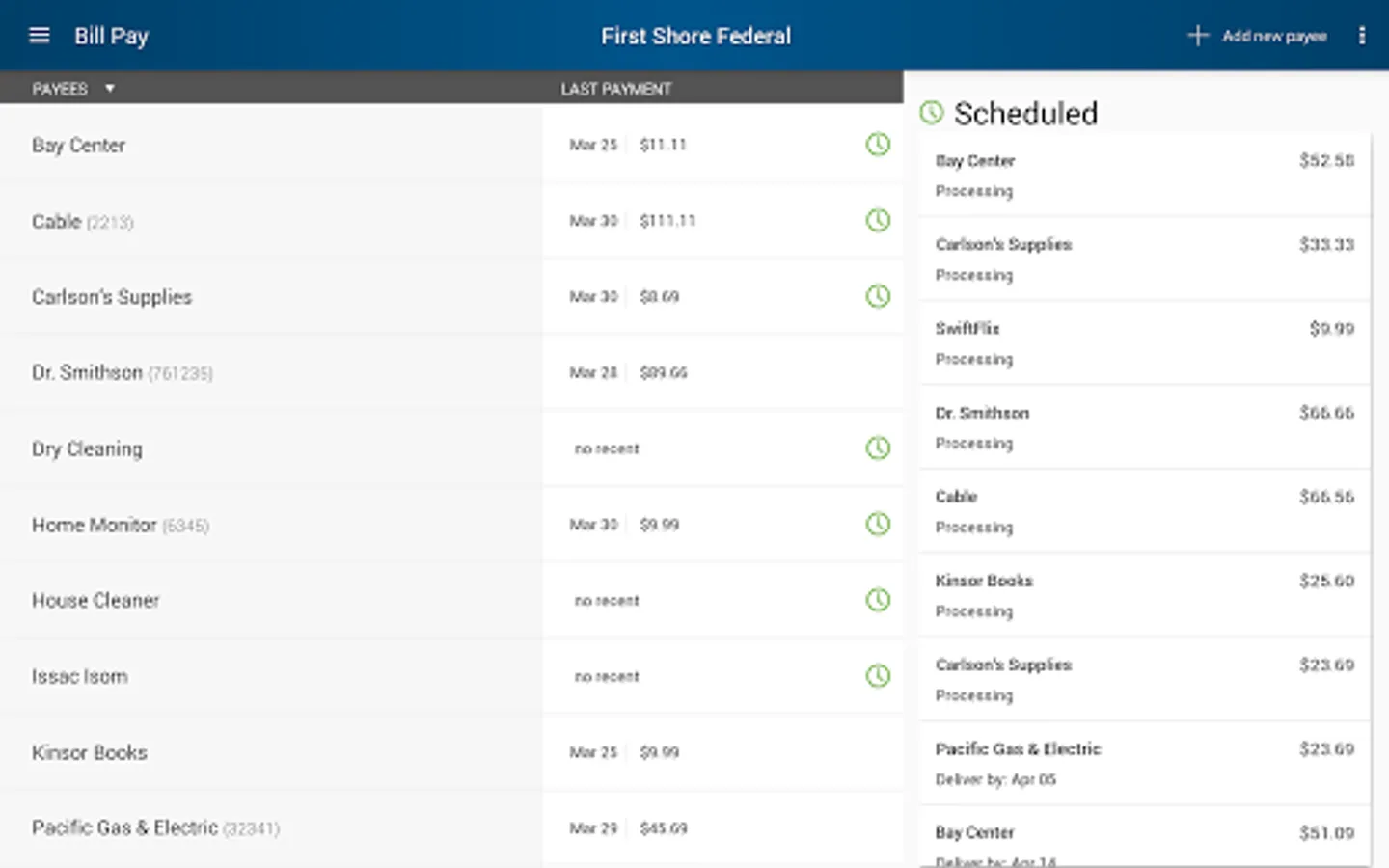Open the three-dot overflow menu
1389x868 pixels.
(1361, 36)
